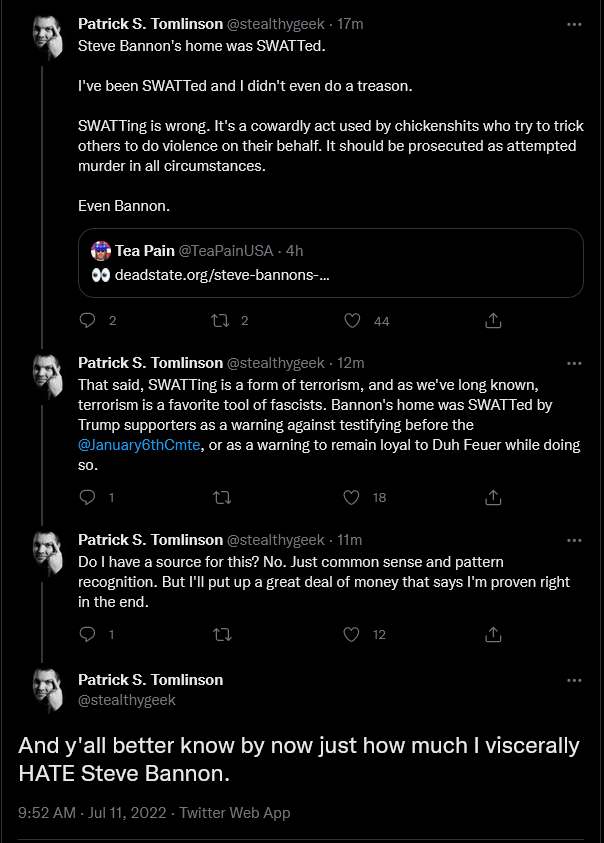Open more options on the 12m tweet
This screenshot has width=604, height=843.
click(x=574, y=363)
